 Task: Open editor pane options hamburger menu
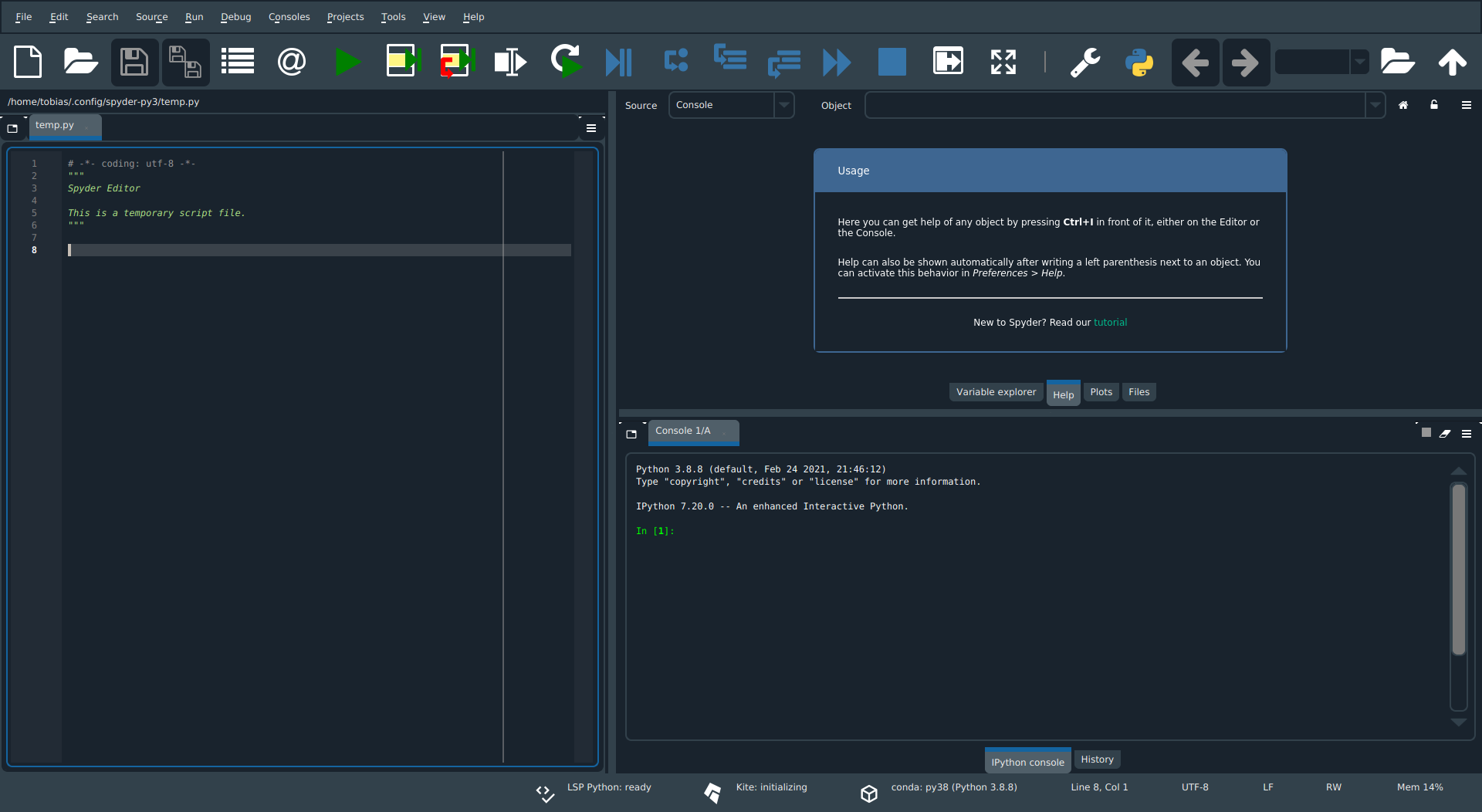(591, 128)
